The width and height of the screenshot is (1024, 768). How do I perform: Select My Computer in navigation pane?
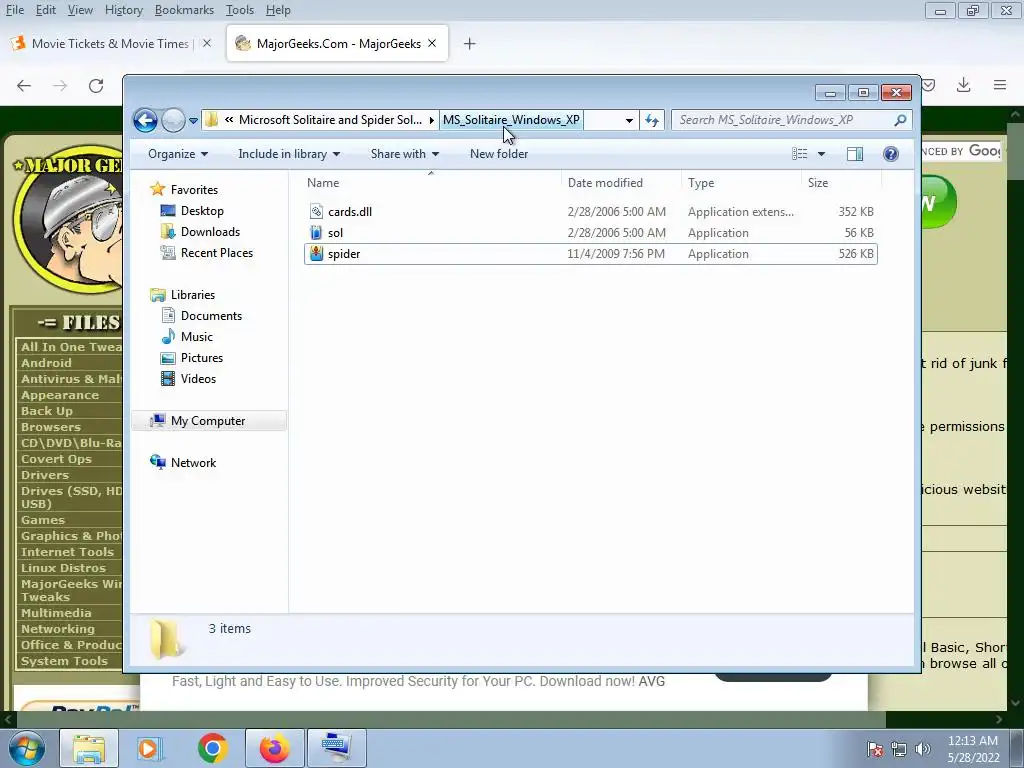point(208,421)
